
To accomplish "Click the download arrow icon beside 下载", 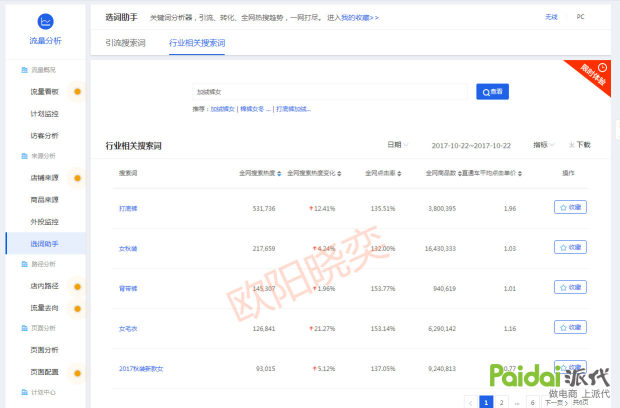I will pyautogui.click(x=571, y=145).
